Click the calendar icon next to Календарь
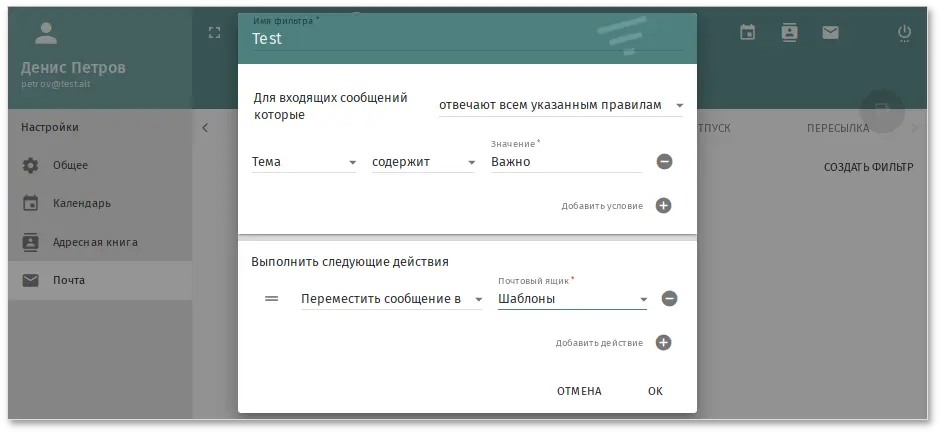 [30, 203]
